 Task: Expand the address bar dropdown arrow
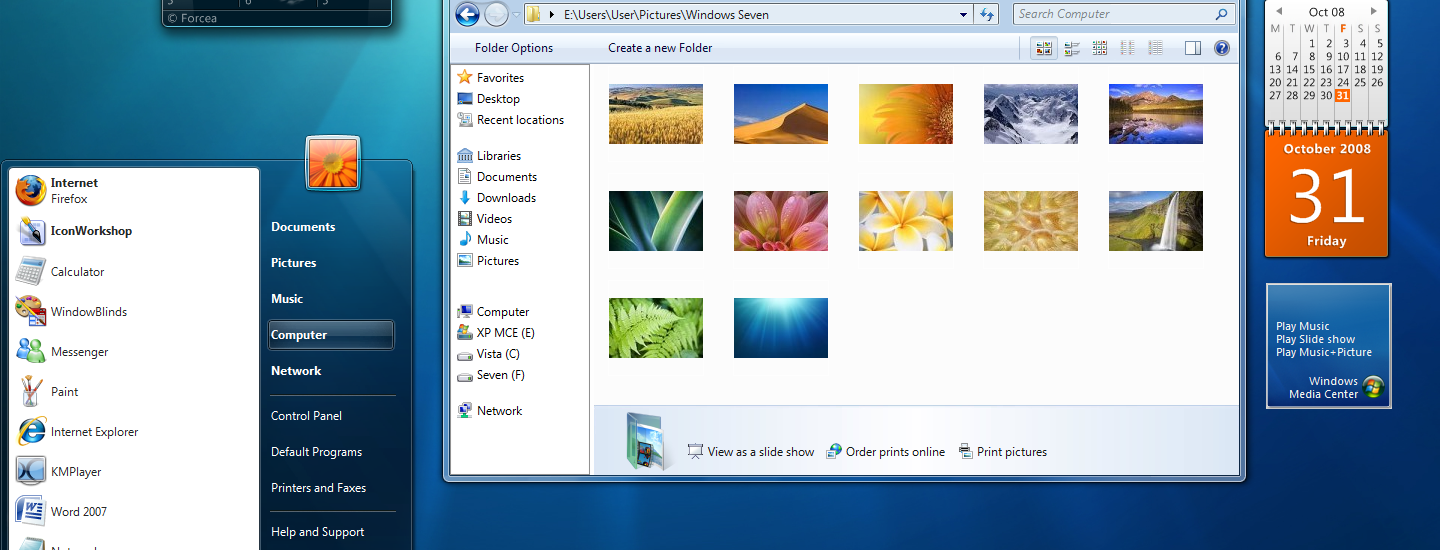pos(963,14)
